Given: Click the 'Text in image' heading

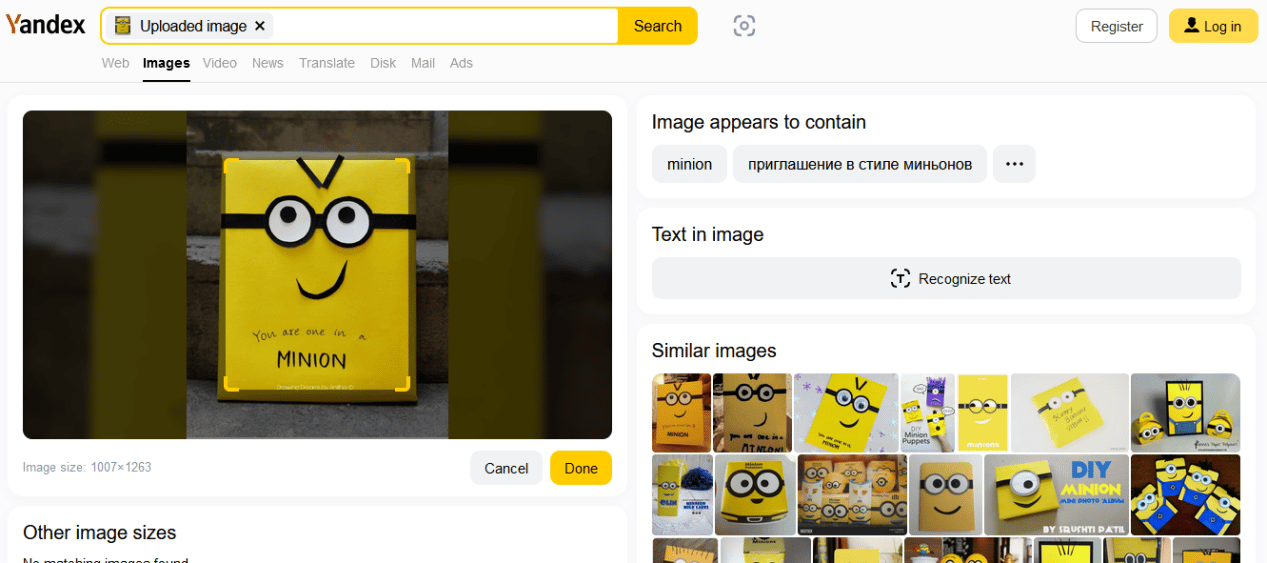Looking at the screenshot, I should coord(708,235).
